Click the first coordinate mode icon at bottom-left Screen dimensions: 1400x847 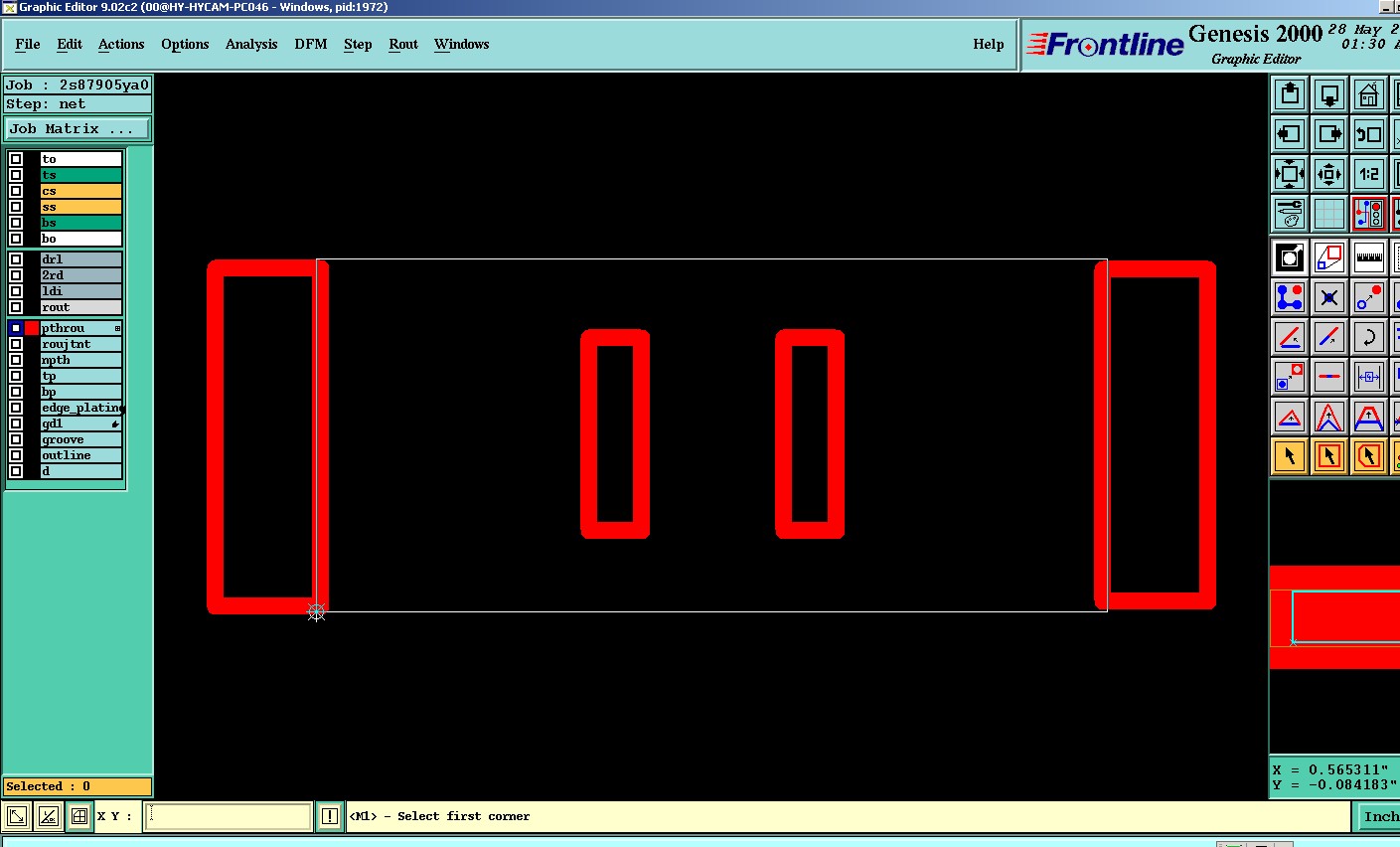(17, 816)
